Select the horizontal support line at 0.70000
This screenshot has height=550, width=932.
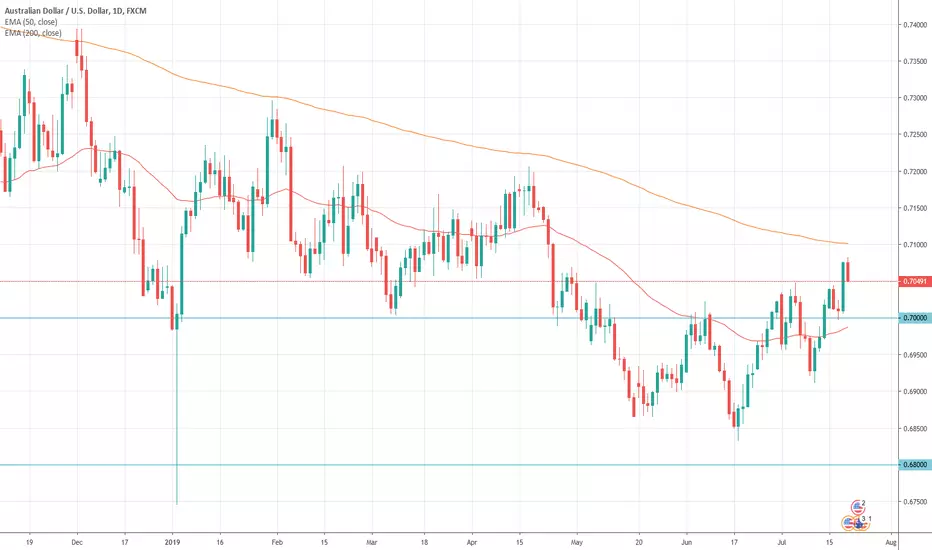click(449, 318)
